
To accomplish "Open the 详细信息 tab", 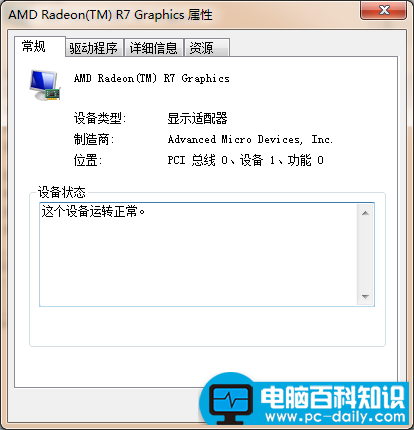I will tap(154, 48).
